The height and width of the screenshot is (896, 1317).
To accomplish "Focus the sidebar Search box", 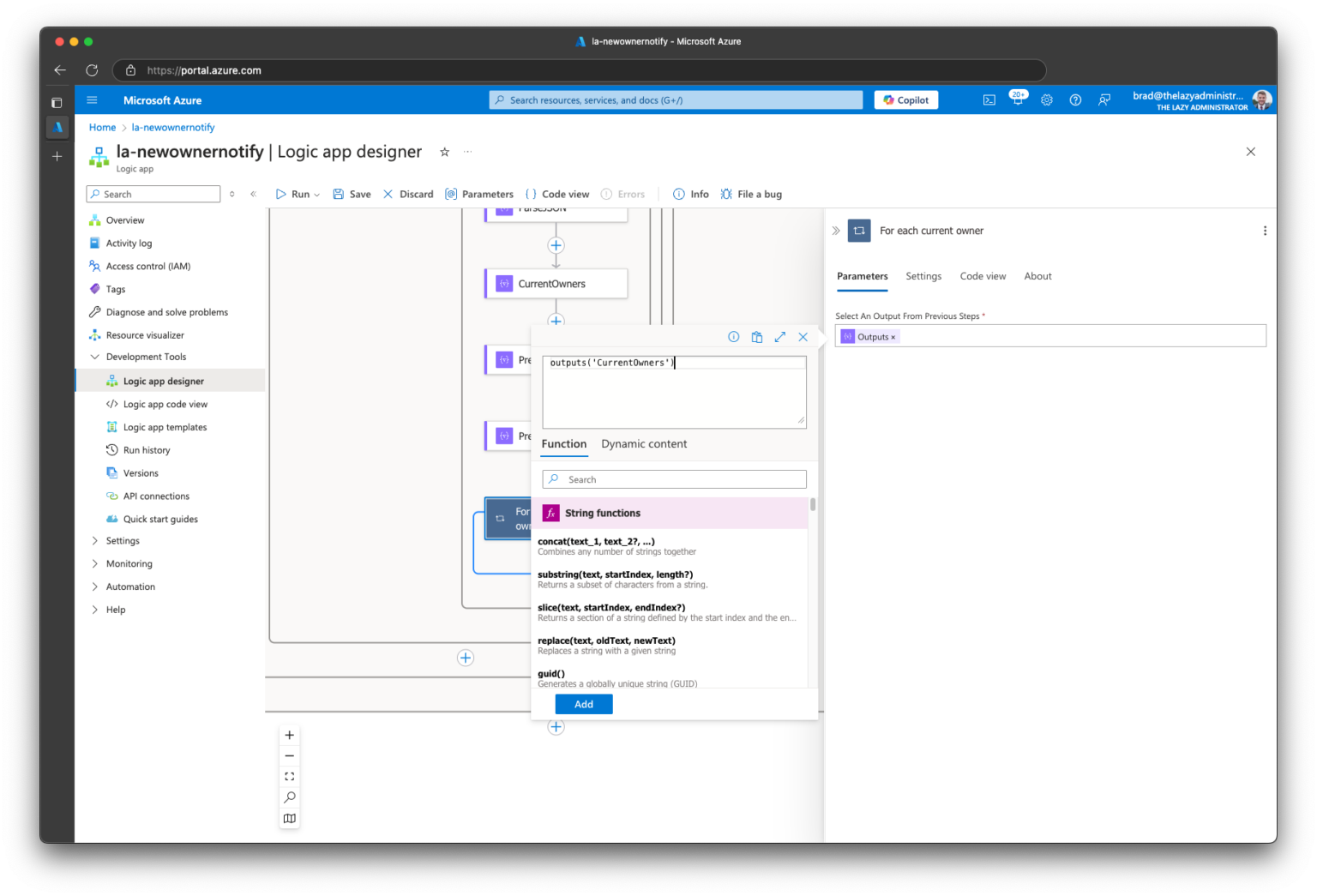I will point(153,195).
